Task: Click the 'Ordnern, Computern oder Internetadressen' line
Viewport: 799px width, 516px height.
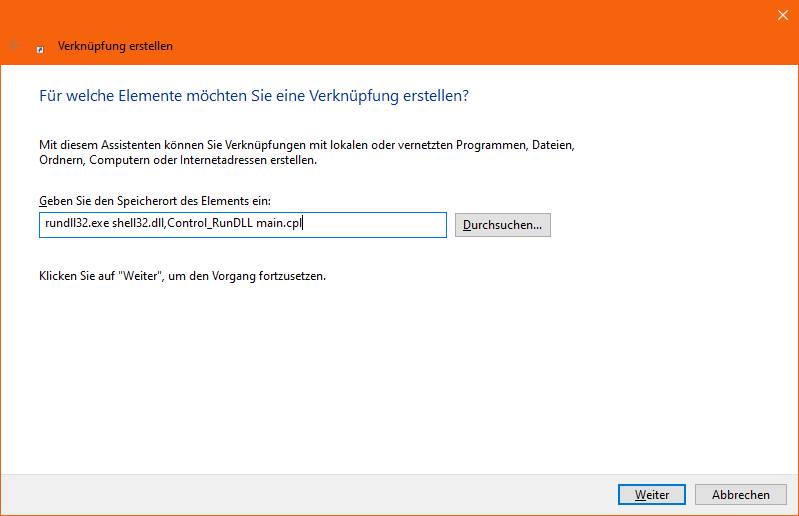Action: click(177, 160)
